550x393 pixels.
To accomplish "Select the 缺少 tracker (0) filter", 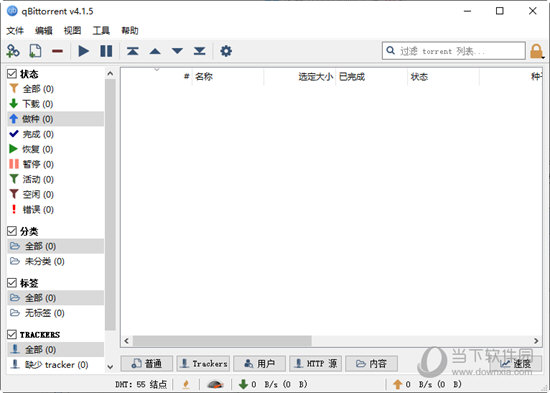I will 55,365.
